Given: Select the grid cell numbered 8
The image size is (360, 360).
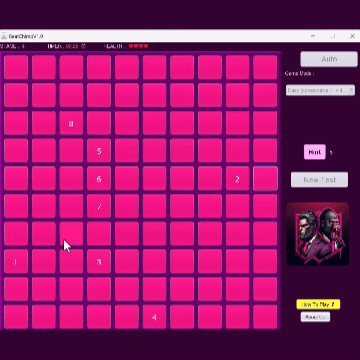Looking at the screenshot, I should pyautogui.click(x=71, y=123).
